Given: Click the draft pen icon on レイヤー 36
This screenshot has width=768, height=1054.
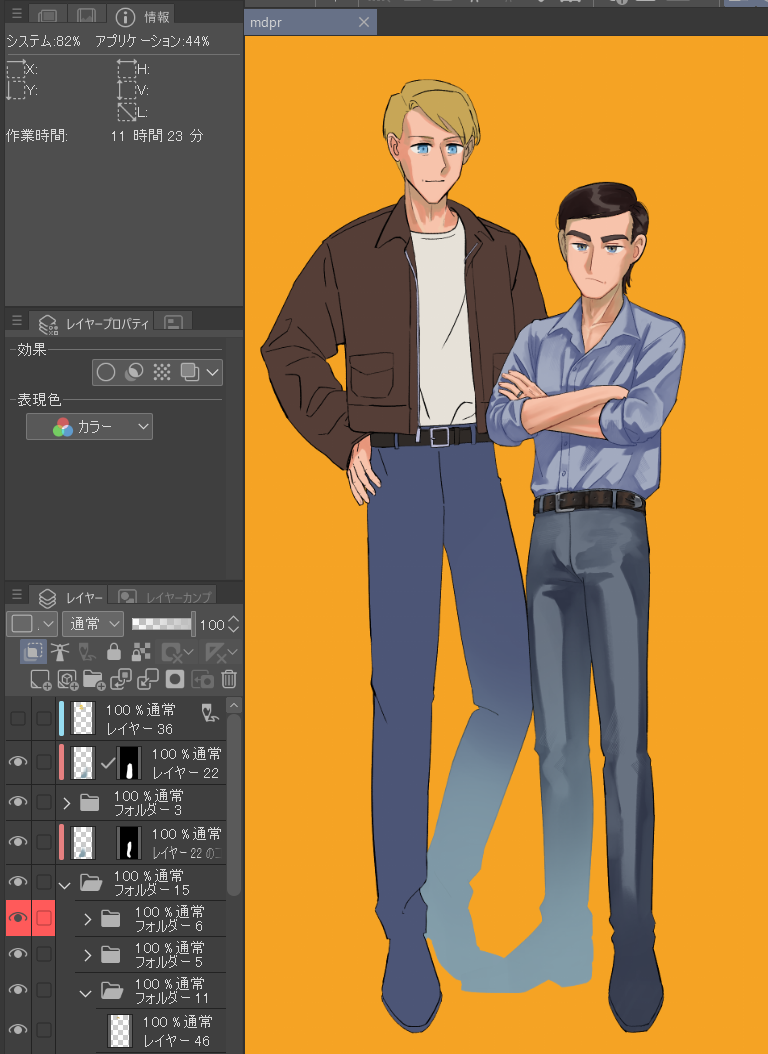Looking at the screenshot, I should (x=211, y=713).
